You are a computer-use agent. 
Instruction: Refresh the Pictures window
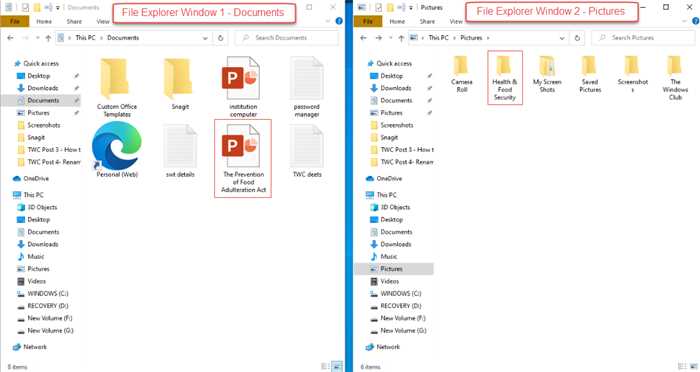tap(577, 38)
